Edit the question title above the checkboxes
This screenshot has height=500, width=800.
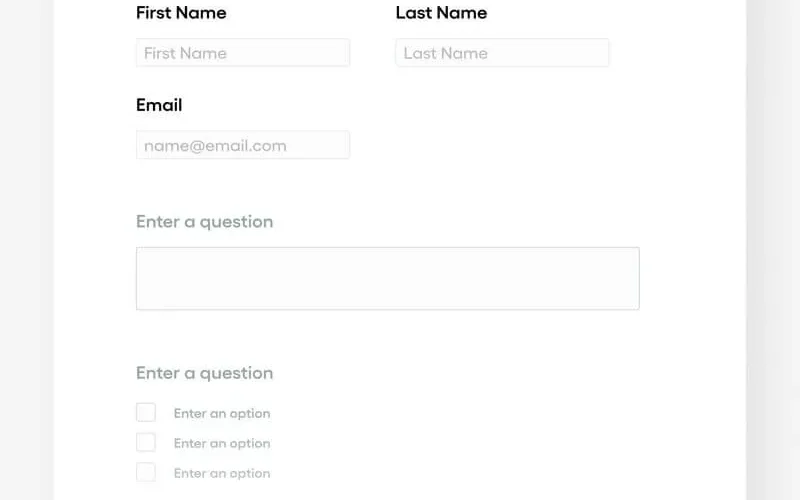tap(204, 373)
